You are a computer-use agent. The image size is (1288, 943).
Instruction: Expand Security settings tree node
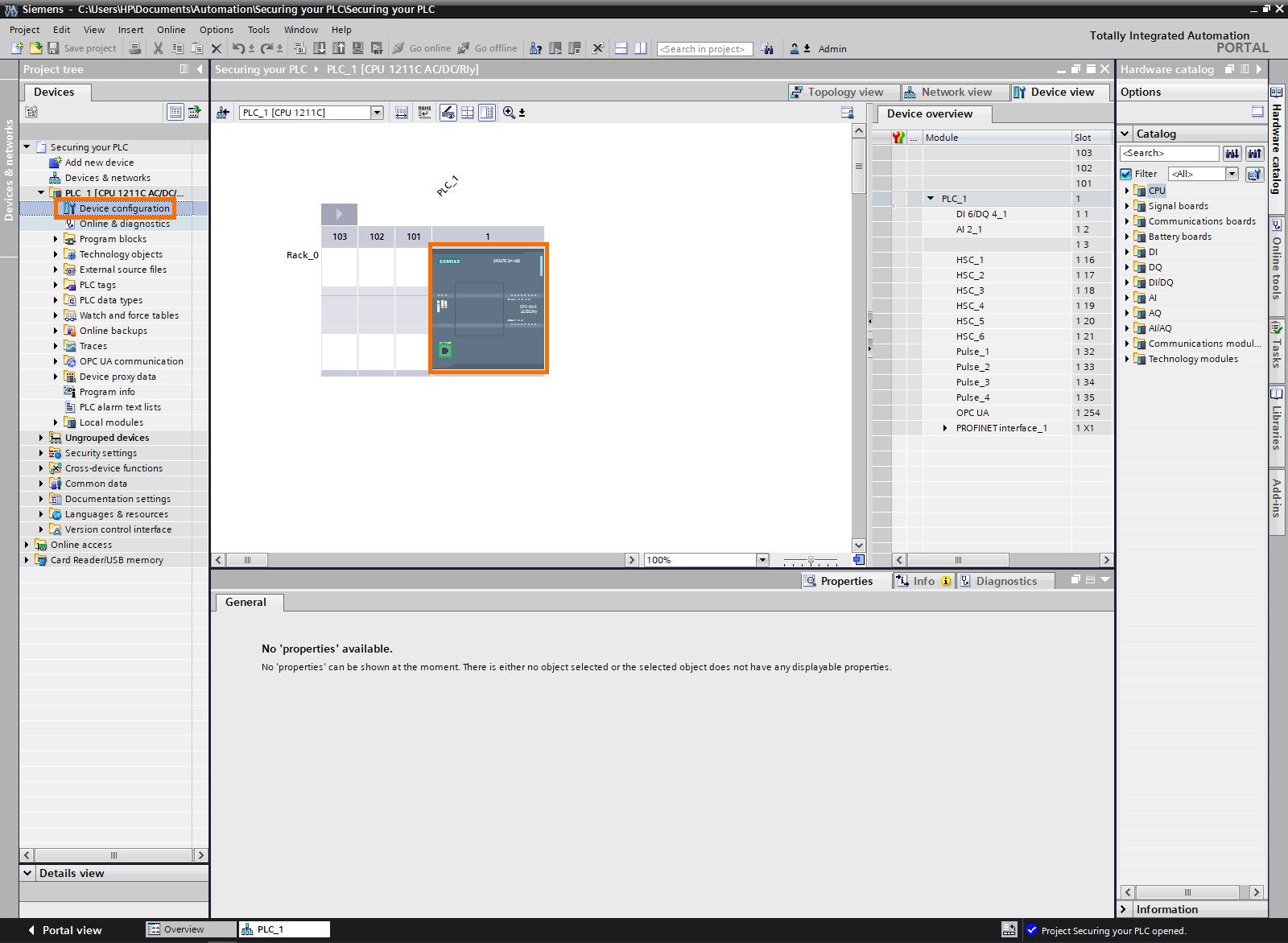pyautogui.click(x=41, y=453)
